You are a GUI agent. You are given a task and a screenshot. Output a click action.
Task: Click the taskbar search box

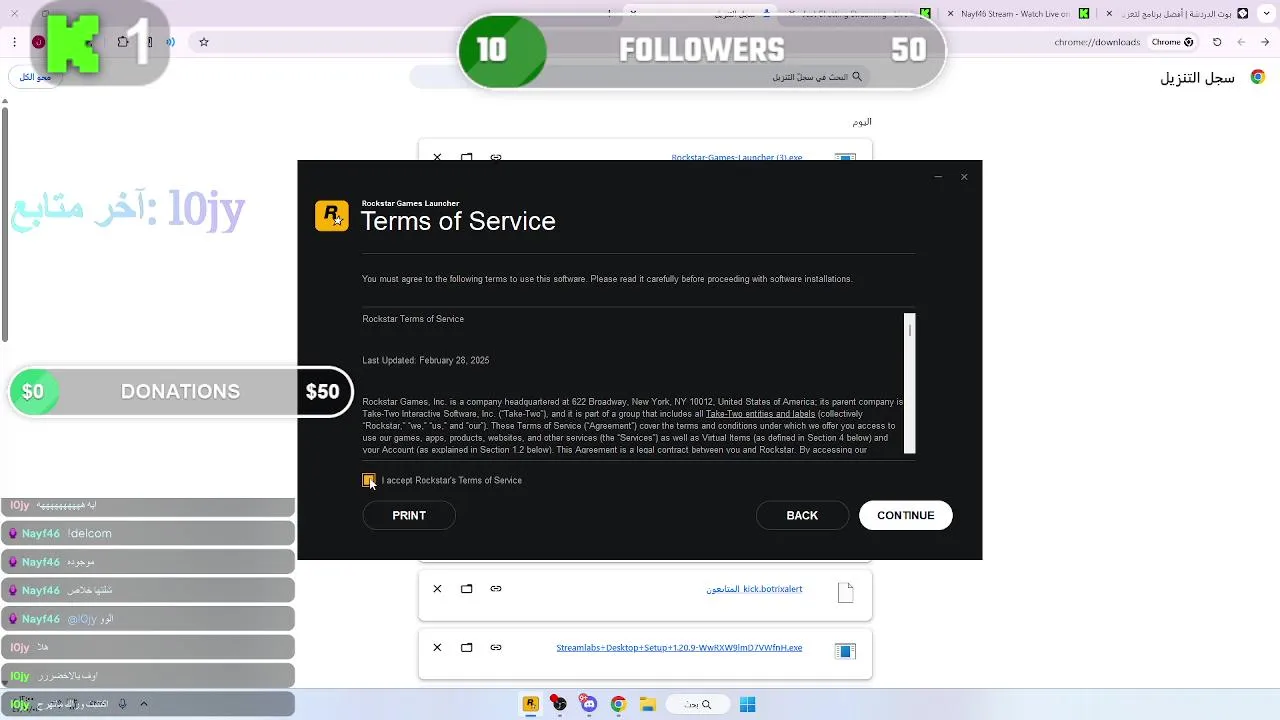[696, 704]
